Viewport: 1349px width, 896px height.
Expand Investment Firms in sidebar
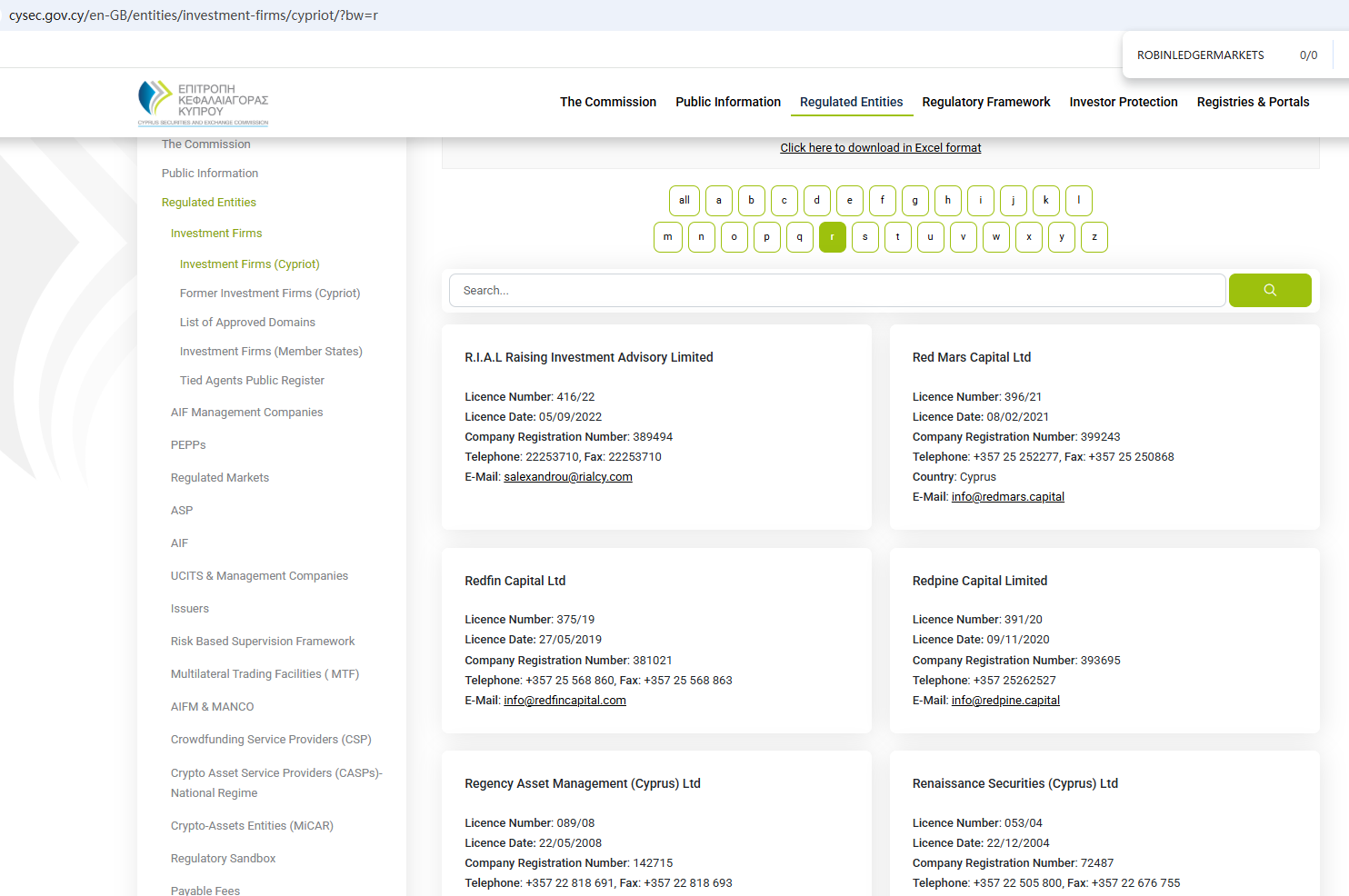tap(216, 234)
